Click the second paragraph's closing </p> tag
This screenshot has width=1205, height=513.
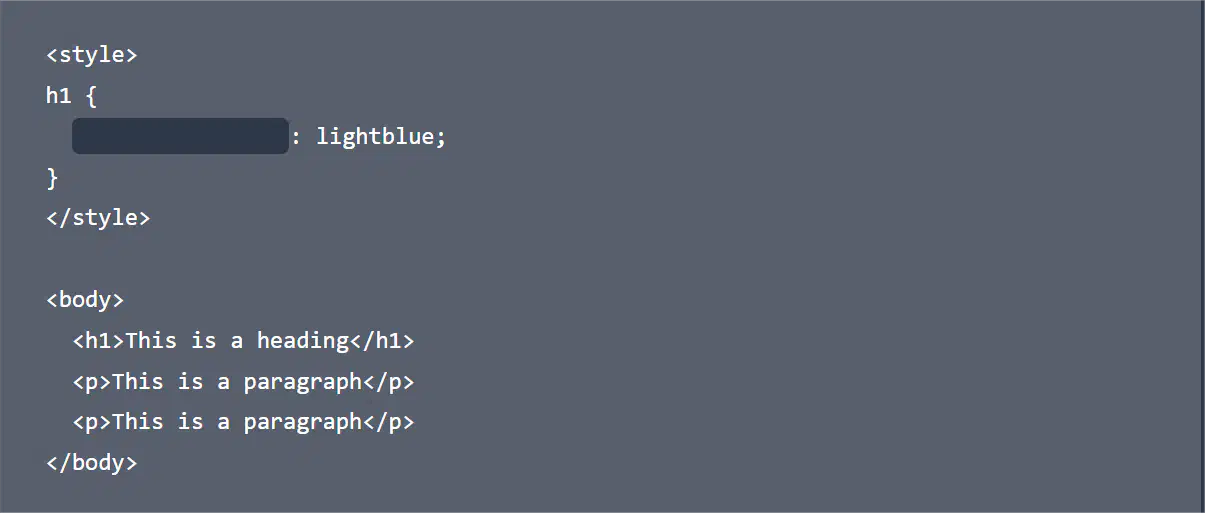coord(388,423)
